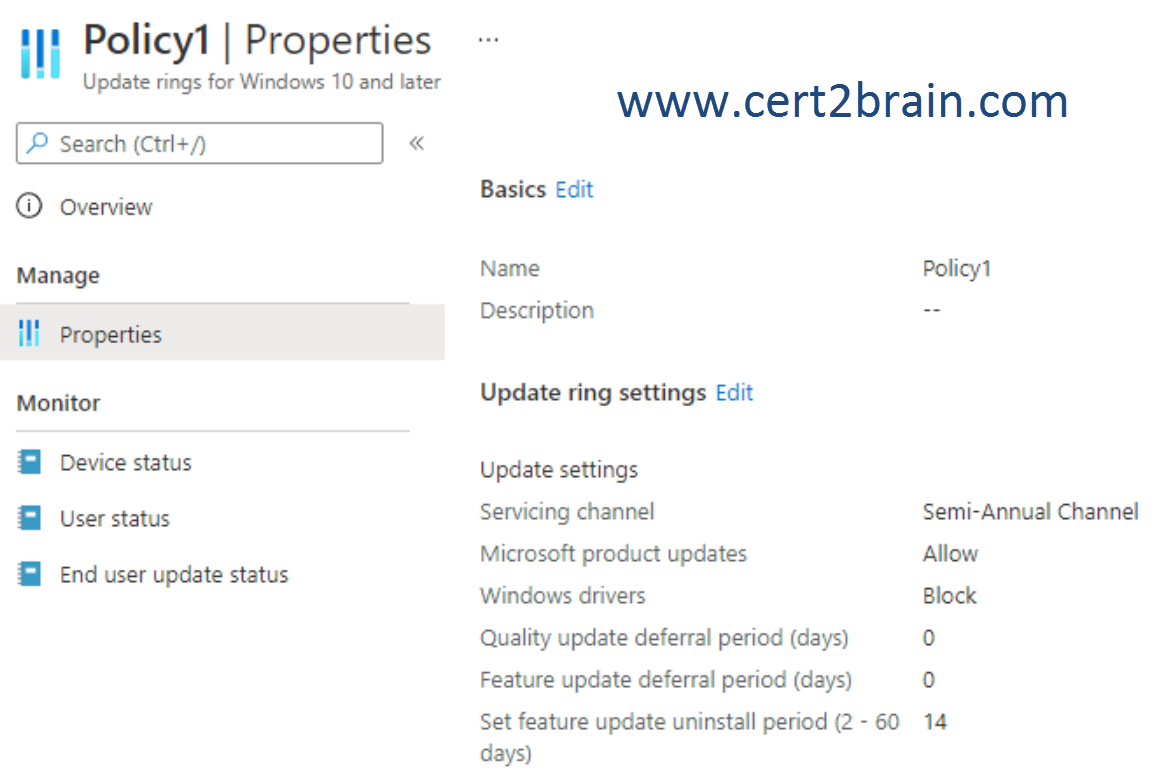This screenshot has width=1167, height=776.
Task: Focus the Search (Ctrl+/) field
Action: click(x=199, y=143)
